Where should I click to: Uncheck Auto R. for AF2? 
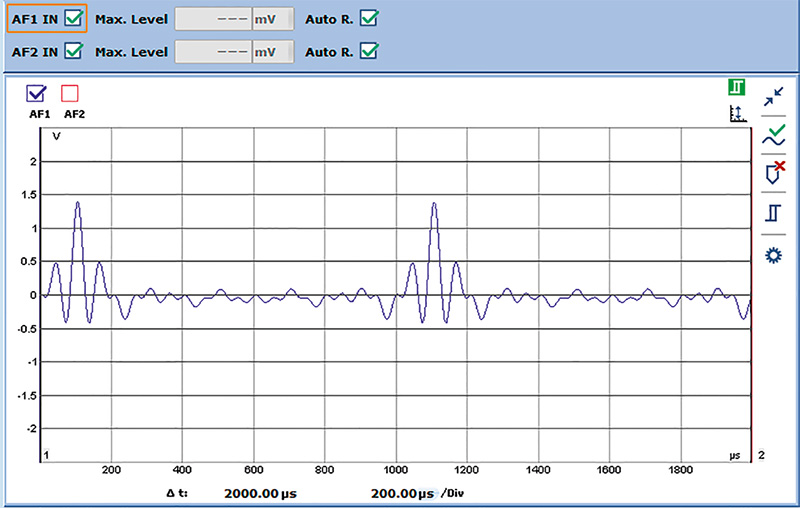(370, 51)
